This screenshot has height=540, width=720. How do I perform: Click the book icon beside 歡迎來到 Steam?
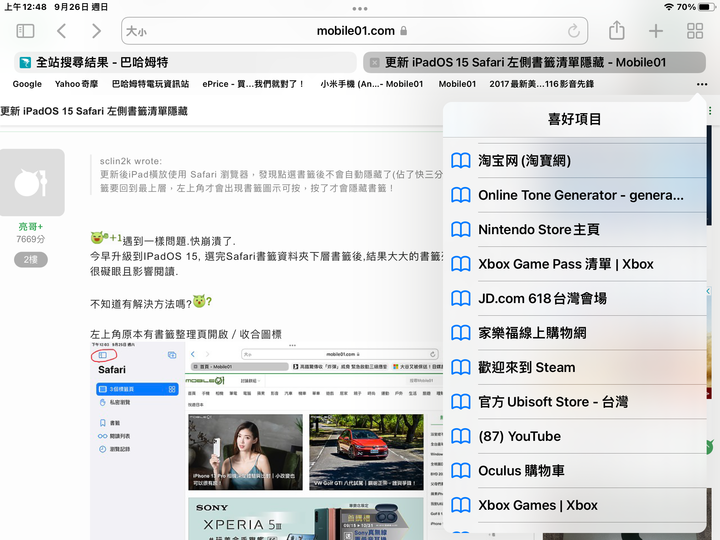[461, 367]
